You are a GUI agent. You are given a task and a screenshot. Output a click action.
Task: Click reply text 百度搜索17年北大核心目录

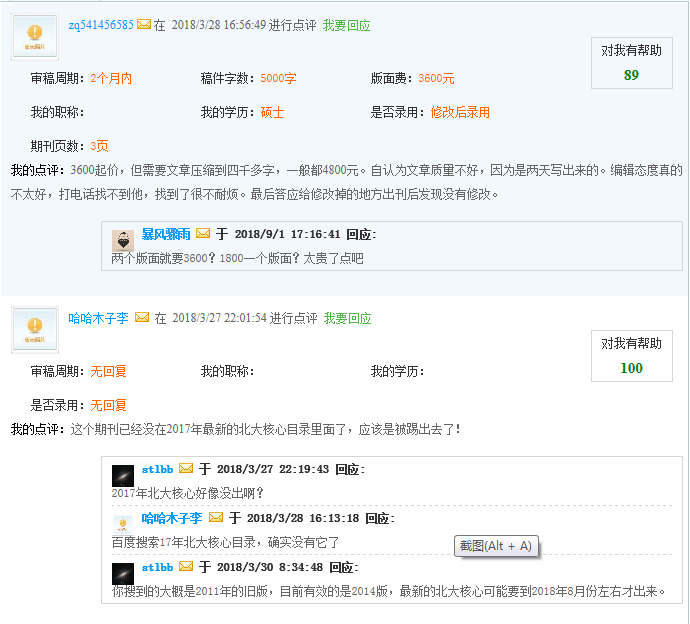pos(184,542)
